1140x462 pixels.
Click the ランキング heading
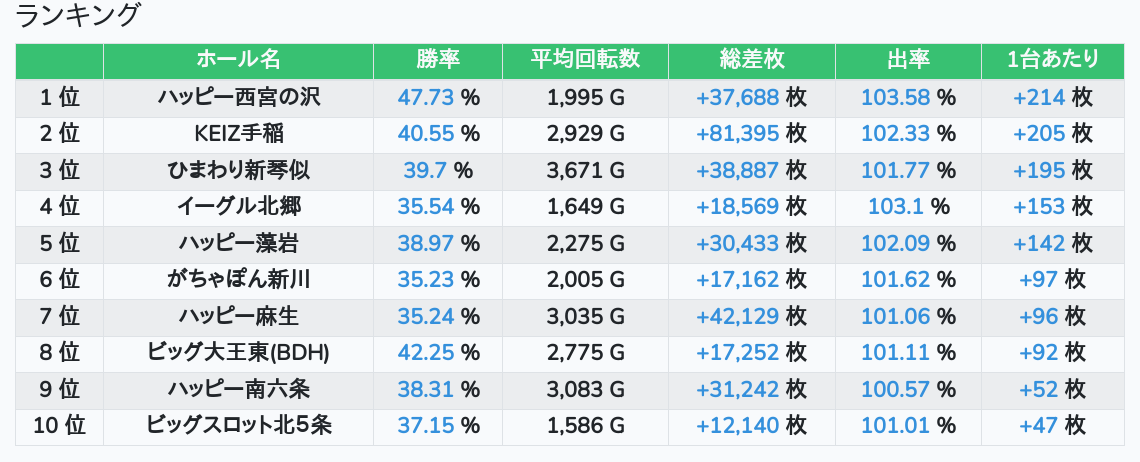[79, 16]
